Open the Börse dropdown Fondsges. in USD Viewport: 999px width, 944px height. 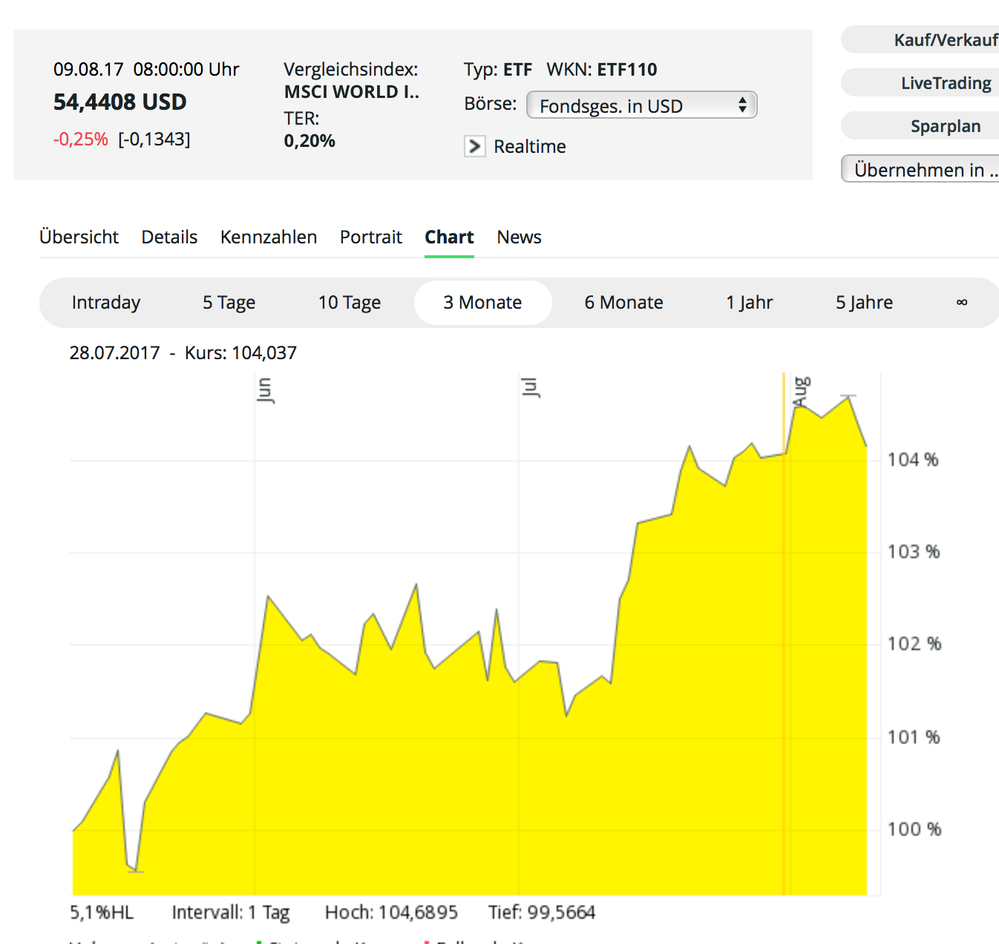tap(642, 105)
